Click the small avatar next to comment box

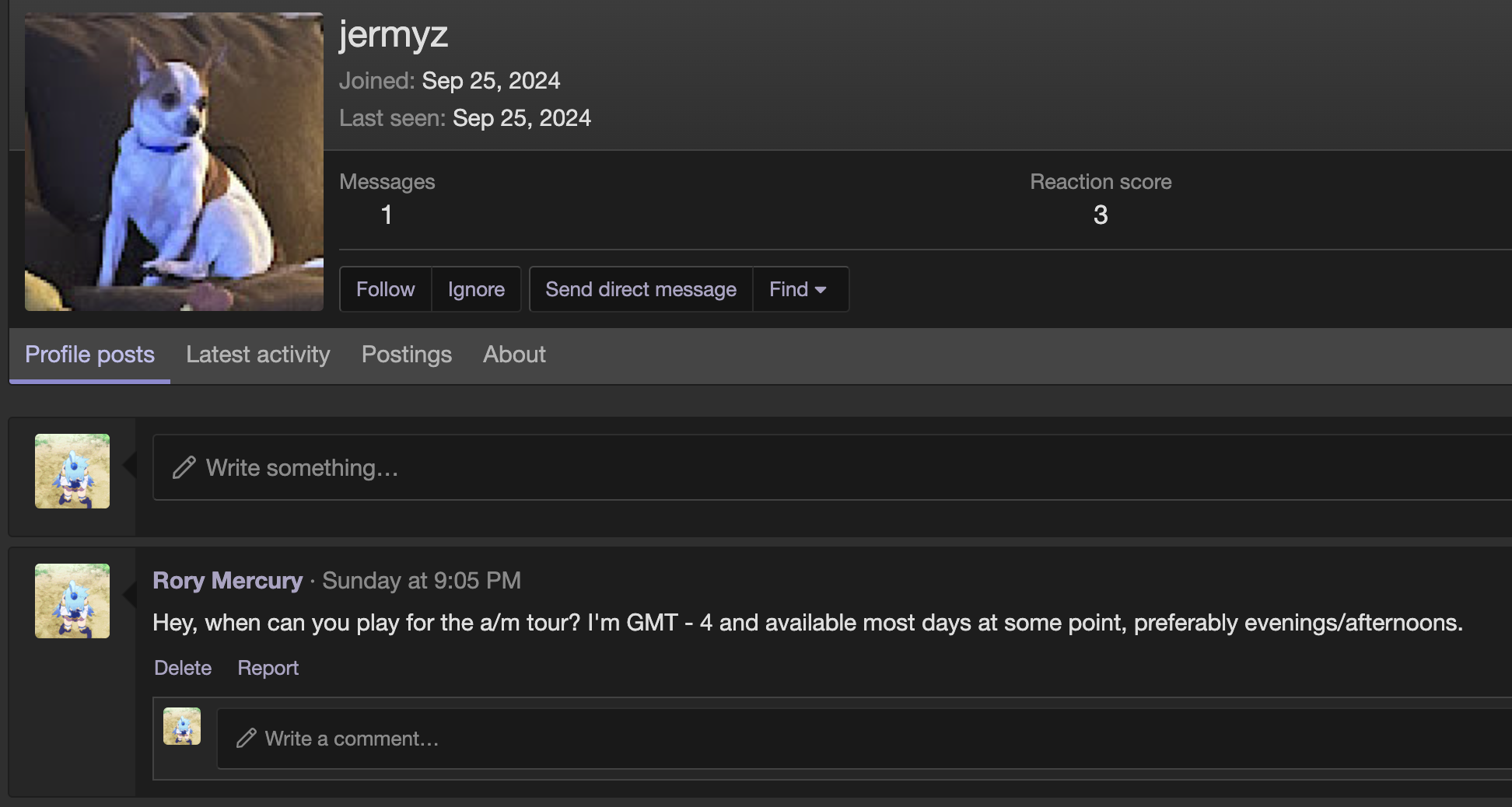tap(182, 726)
